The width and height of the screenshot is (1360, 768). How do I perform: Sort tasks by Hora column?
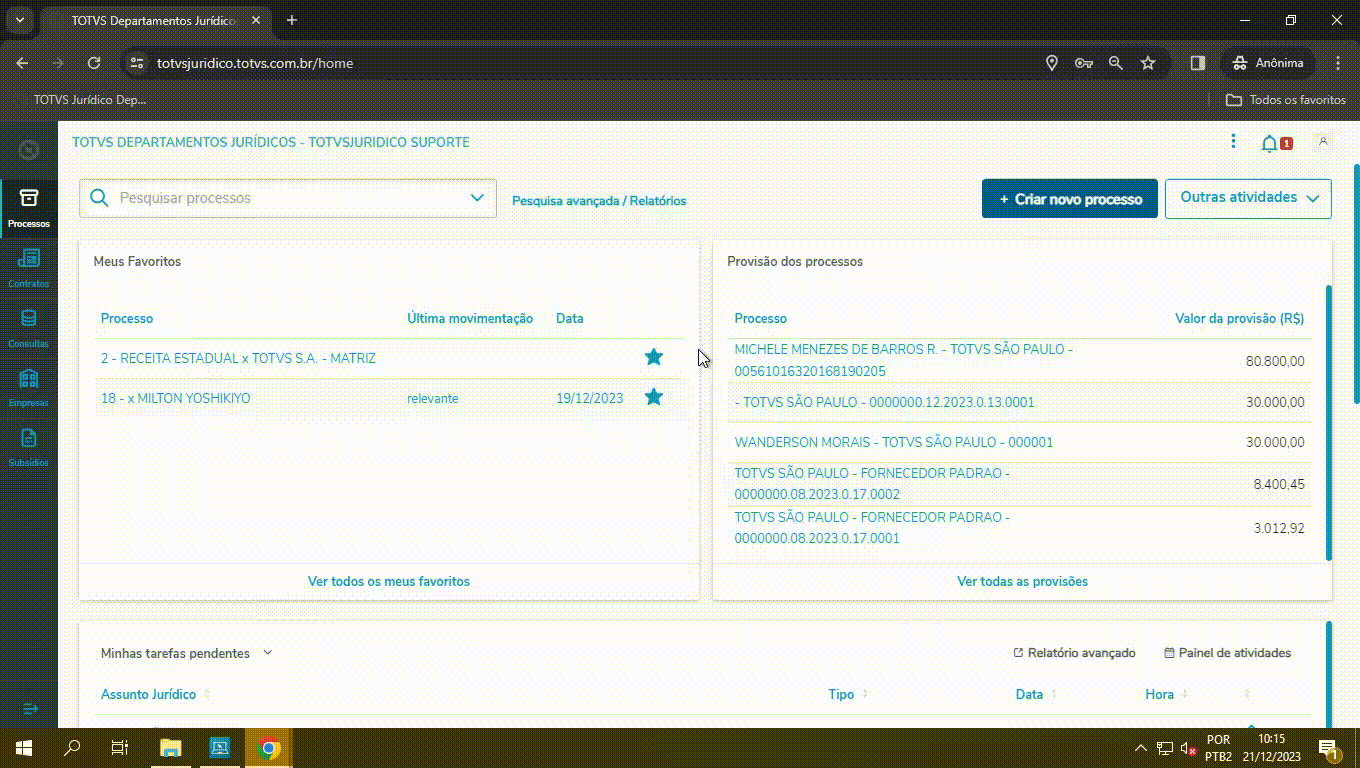coord(1166,694)
